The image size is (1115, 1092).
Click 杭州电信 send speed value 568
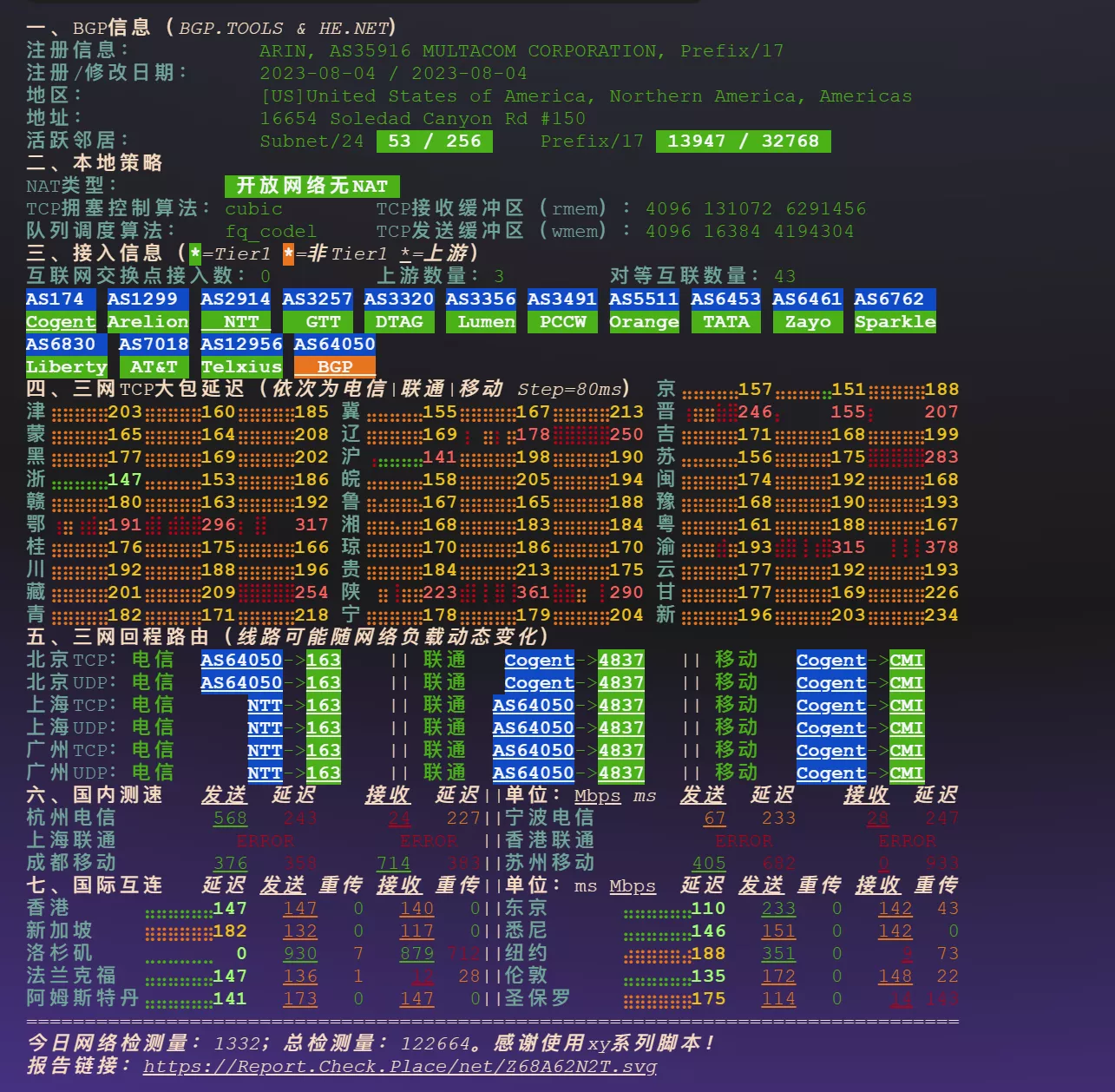(230, 819)
